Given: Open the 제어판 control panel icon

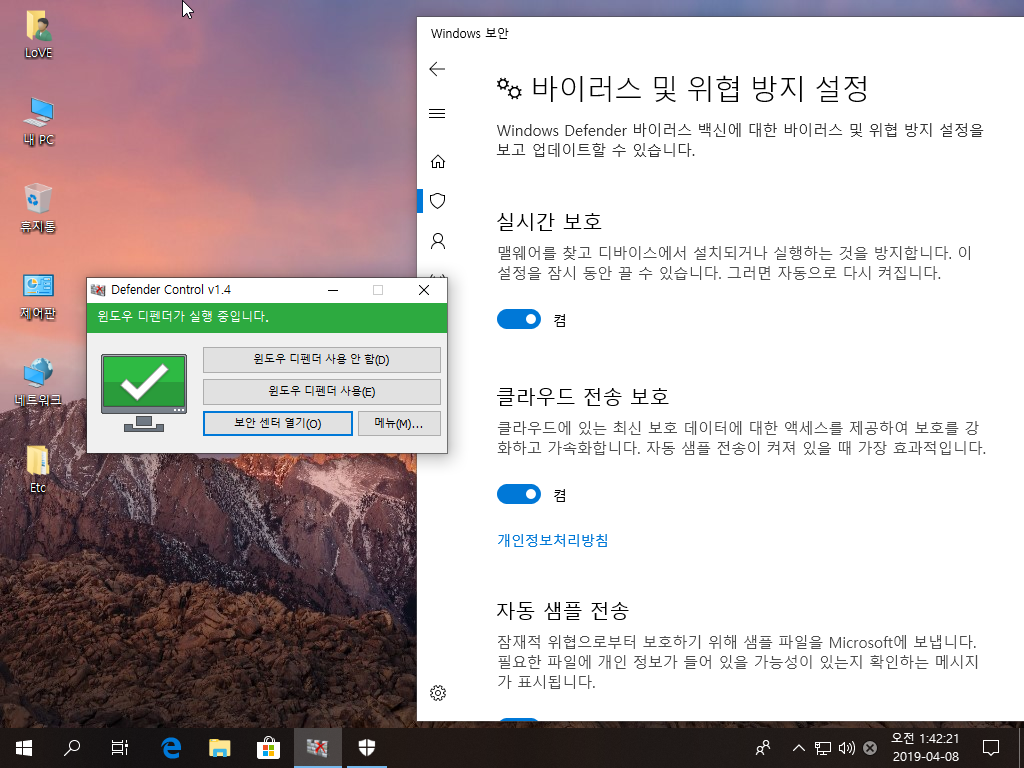Looking at the screenshot, I should pyautogui.click(x=38, y=296).
